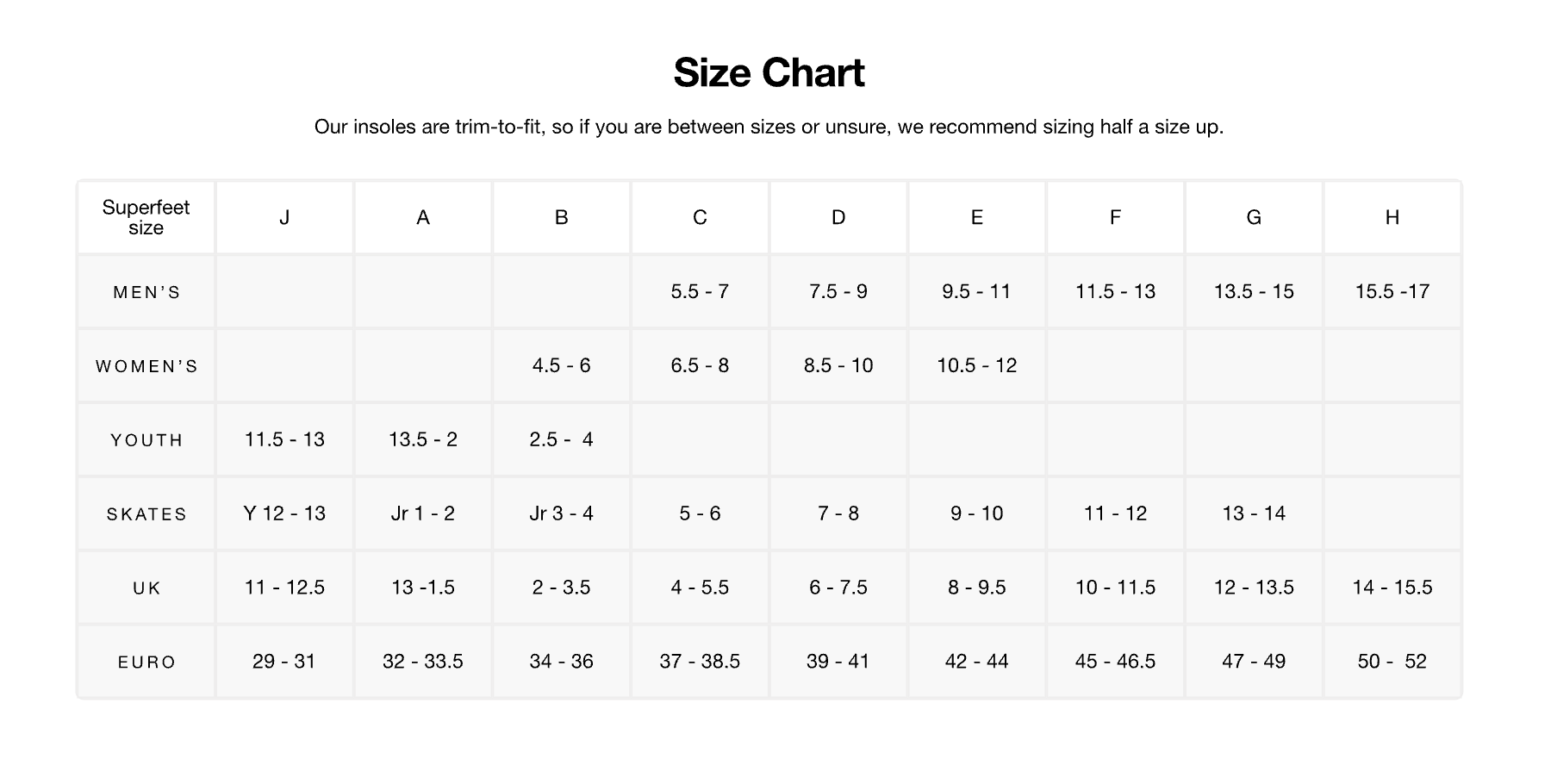Image resolution: width=1551 pixels, height=784 pixels.
Task: Select the EURO row label
Action: (146, 663)
